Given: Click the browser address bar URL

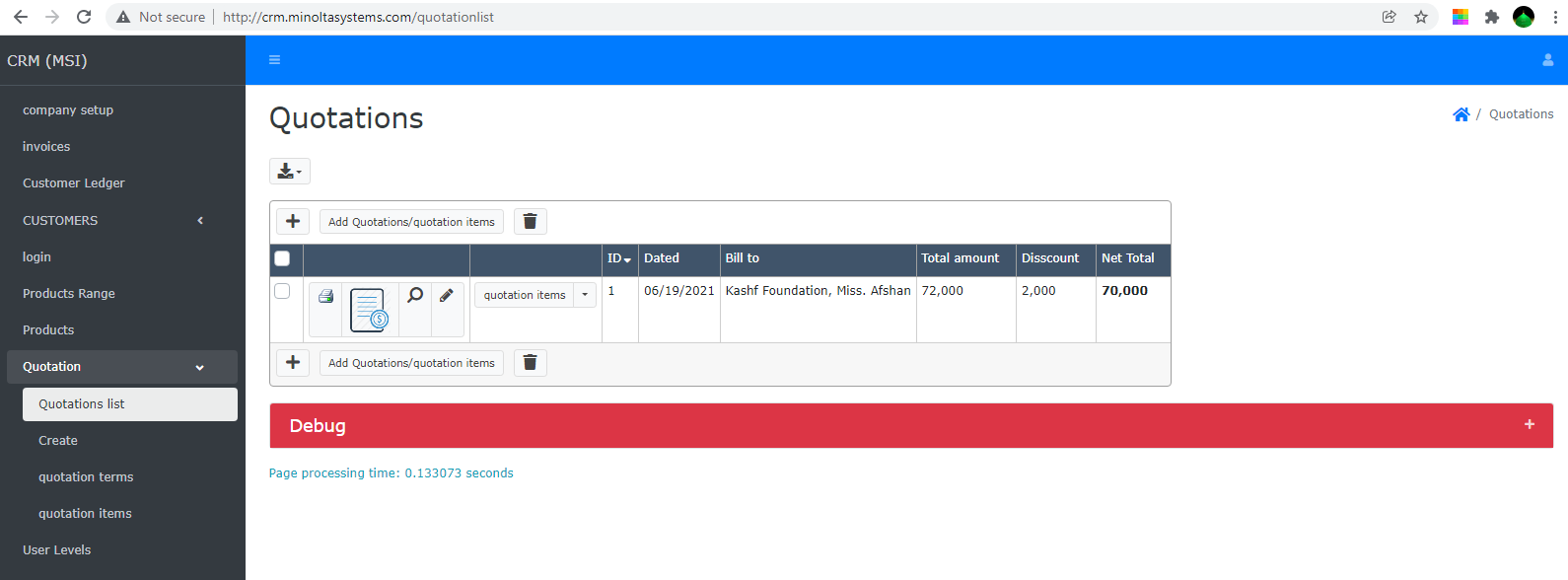Looking at the screenshot, I should point(358,17).
